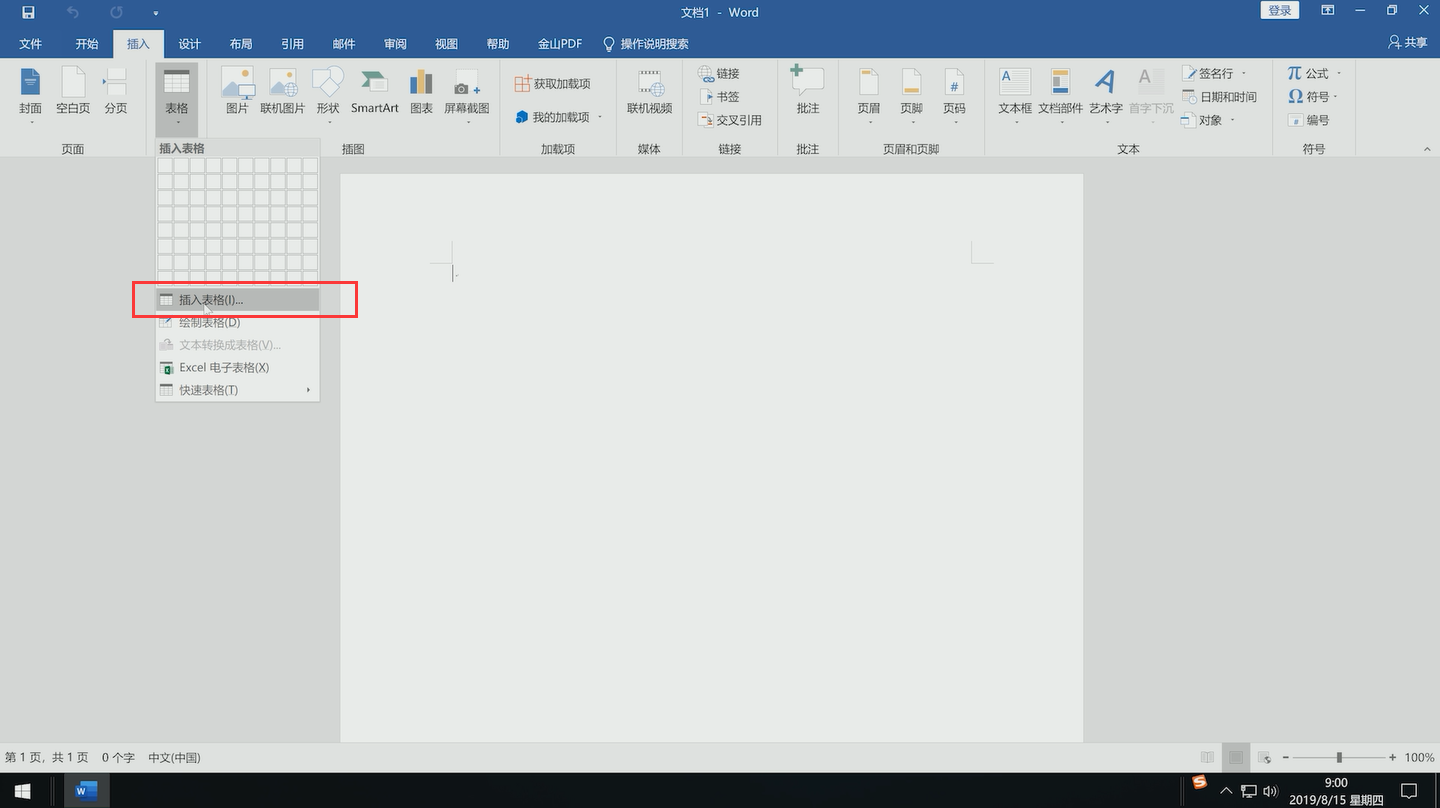Insert a SmartArt graphic

tap(375, 92)
